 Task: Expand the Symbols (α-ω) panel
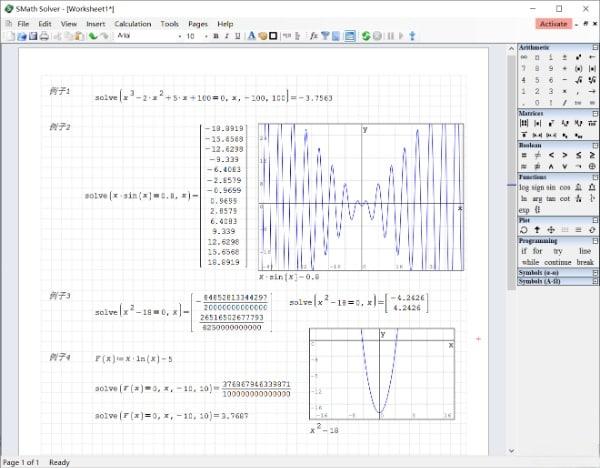click(594, 273)
